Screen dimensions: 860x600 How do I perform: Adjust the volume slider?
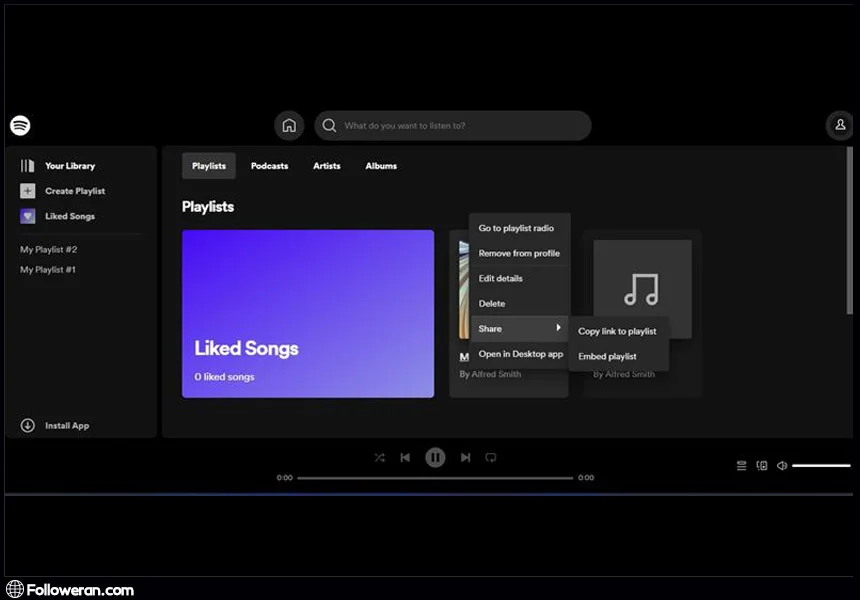pos(820,465)
